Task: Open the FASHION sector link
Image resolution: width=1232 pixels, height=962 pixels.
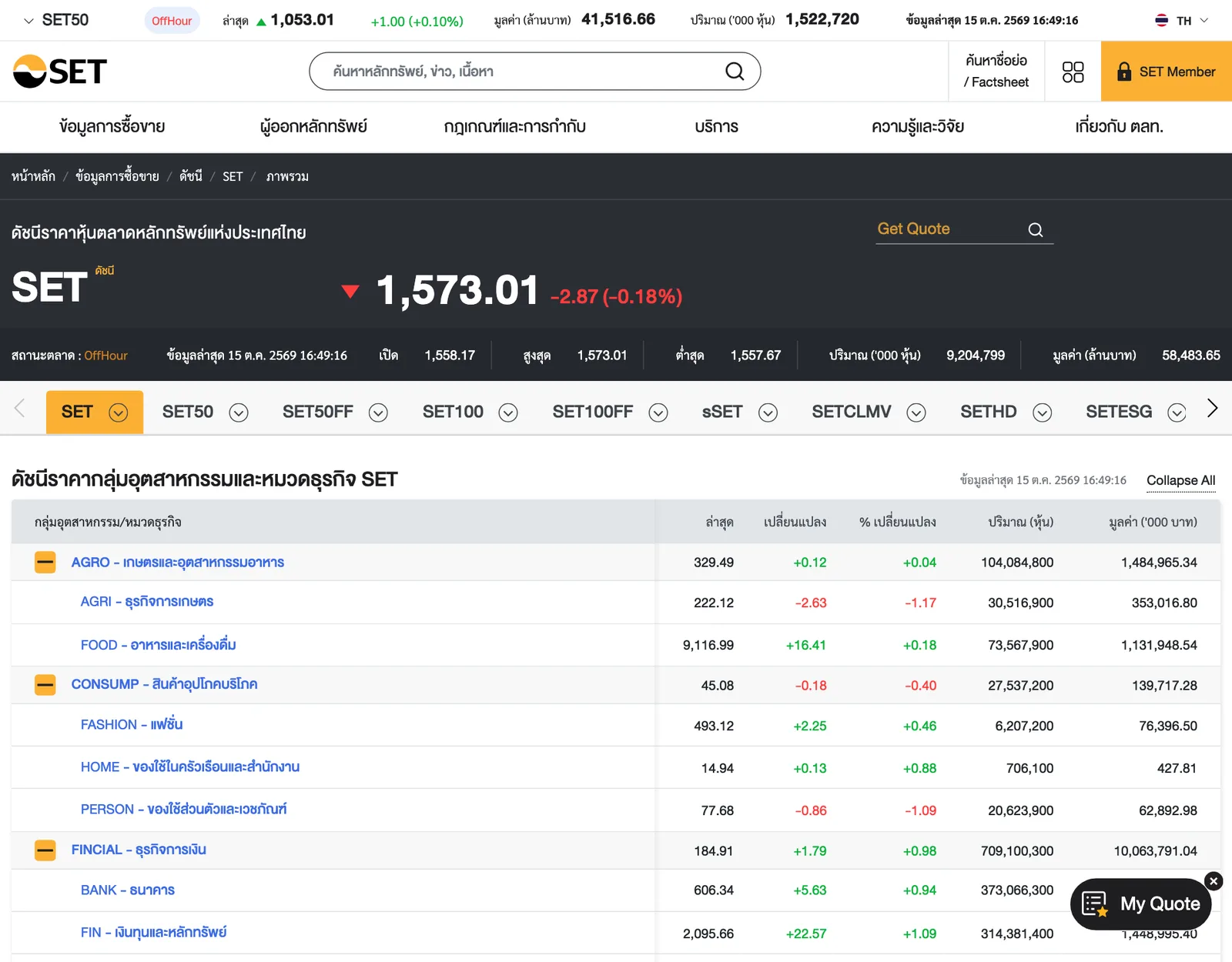Action: click(132, 725)
